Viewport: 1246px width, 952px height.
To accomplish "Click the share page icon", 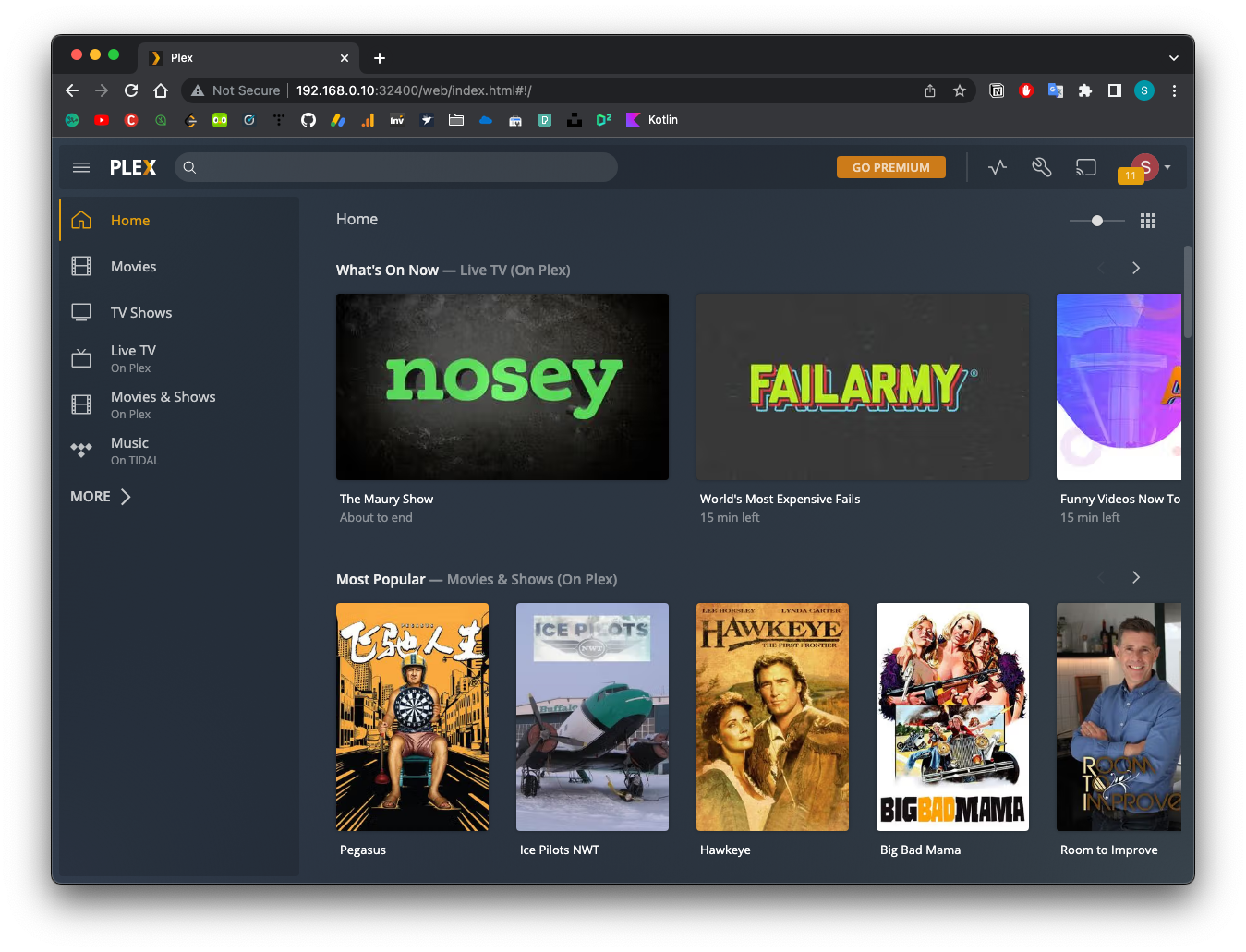I will (930, 90).
